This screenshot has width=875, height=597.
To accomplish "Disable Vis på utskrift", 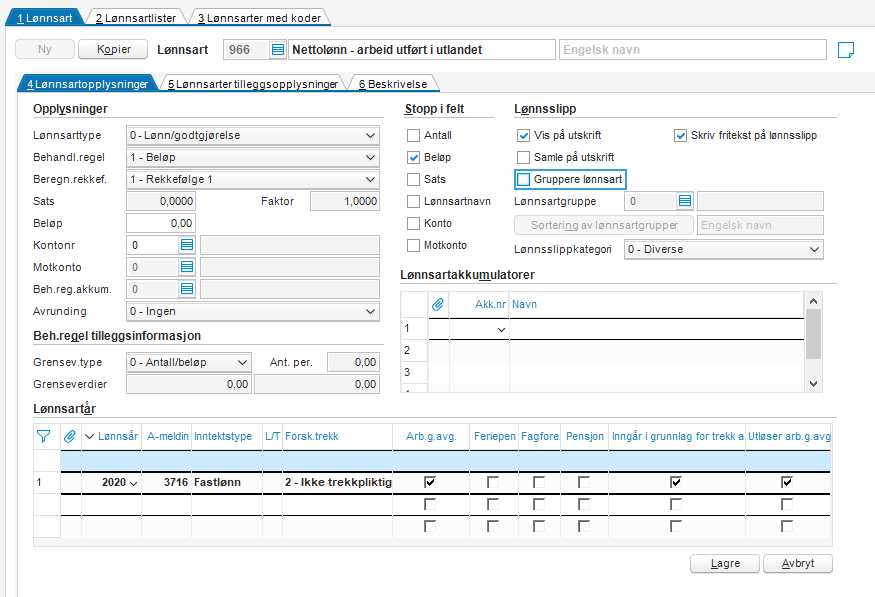I will [523, 136].
